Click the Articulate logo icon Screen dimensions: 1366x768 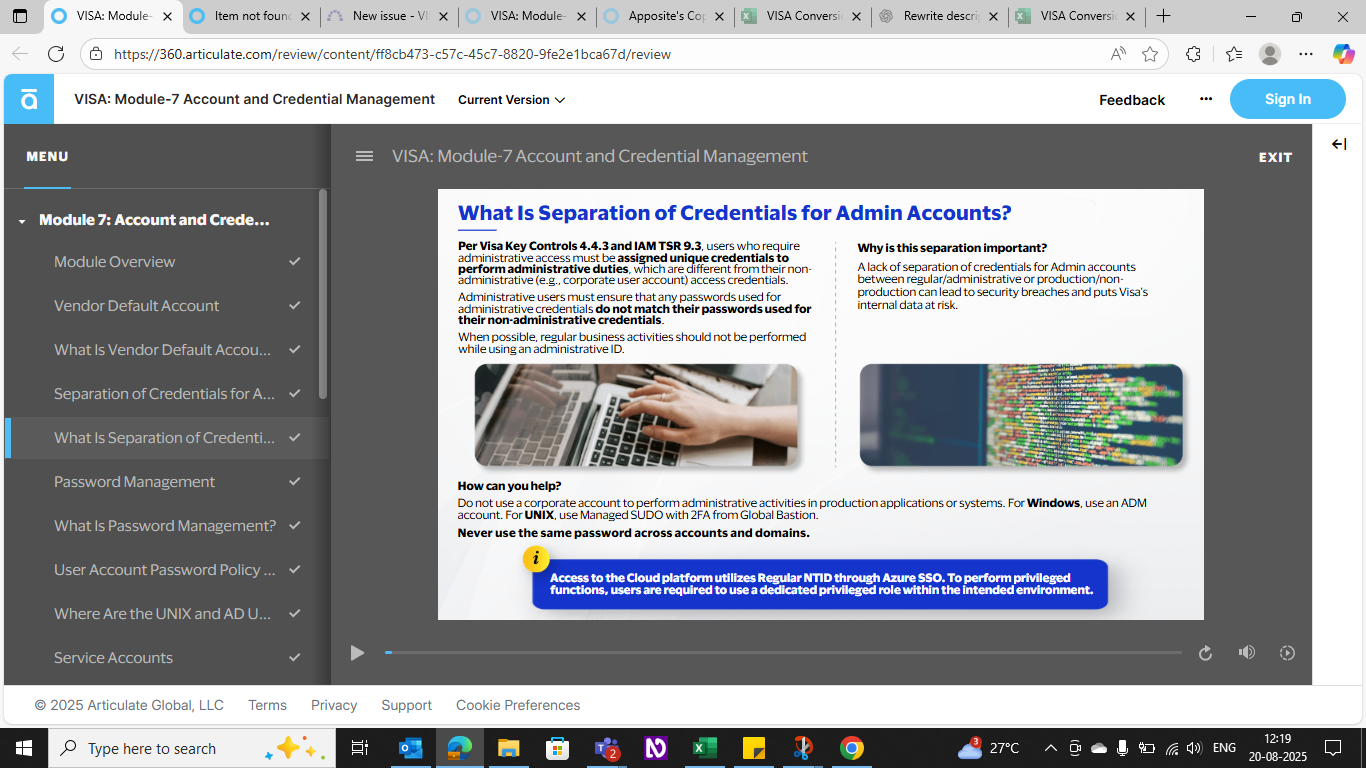pos(29,99)
